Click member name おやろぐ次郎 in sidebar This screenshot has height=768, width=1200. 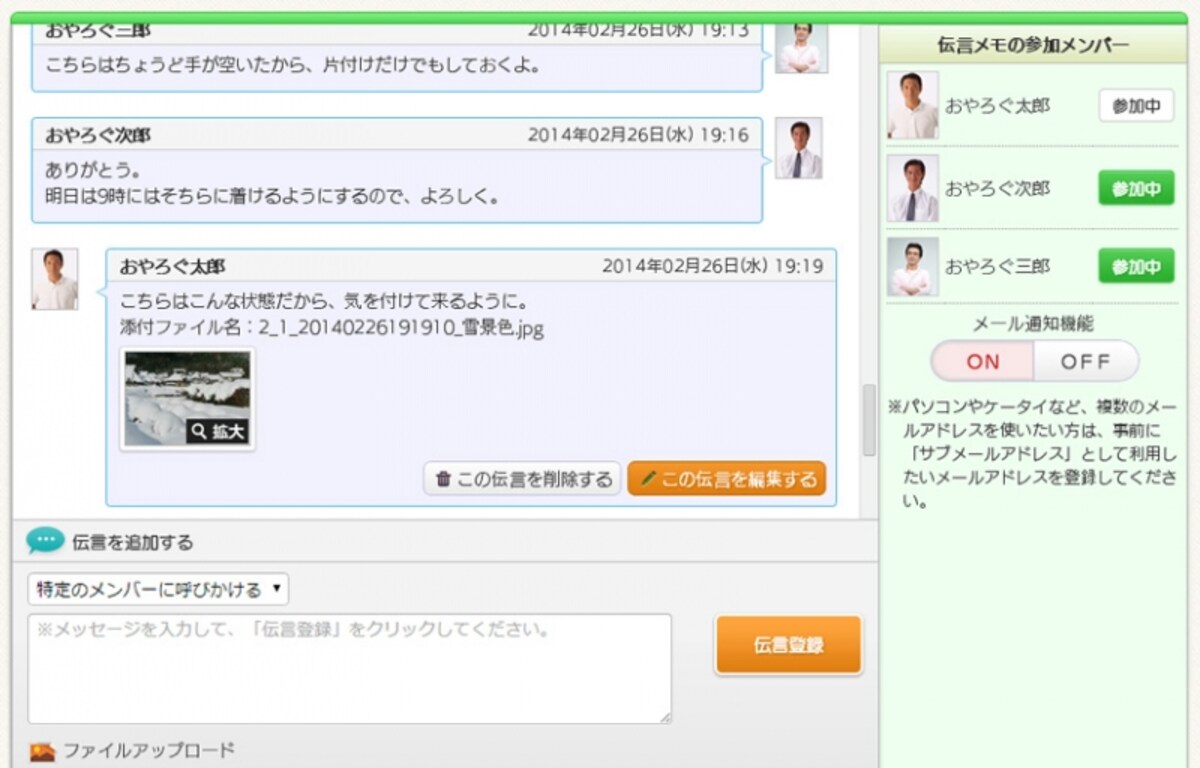tap(998, 188)
